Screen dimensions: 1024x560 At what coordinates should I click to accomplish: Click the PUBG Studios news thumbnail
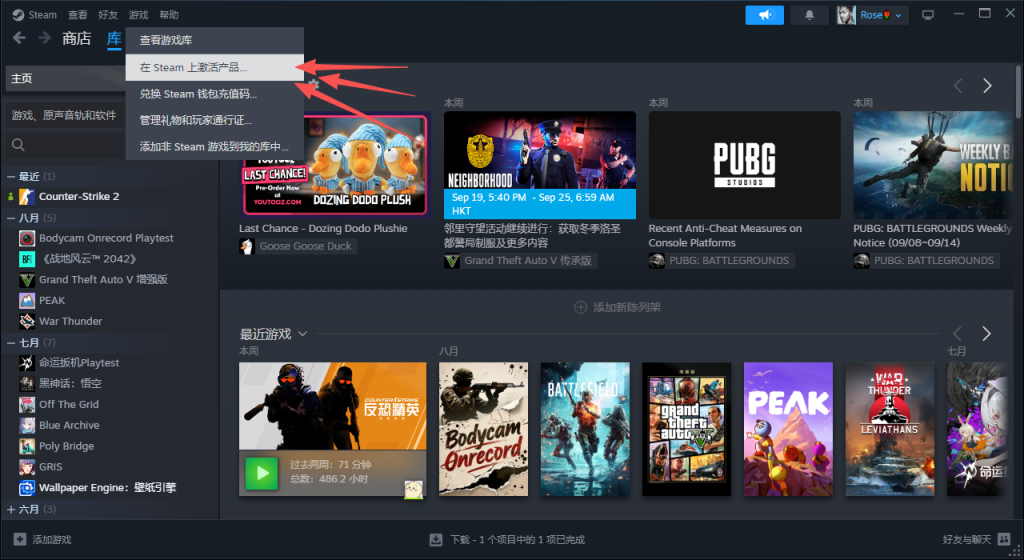coord(744,165)
